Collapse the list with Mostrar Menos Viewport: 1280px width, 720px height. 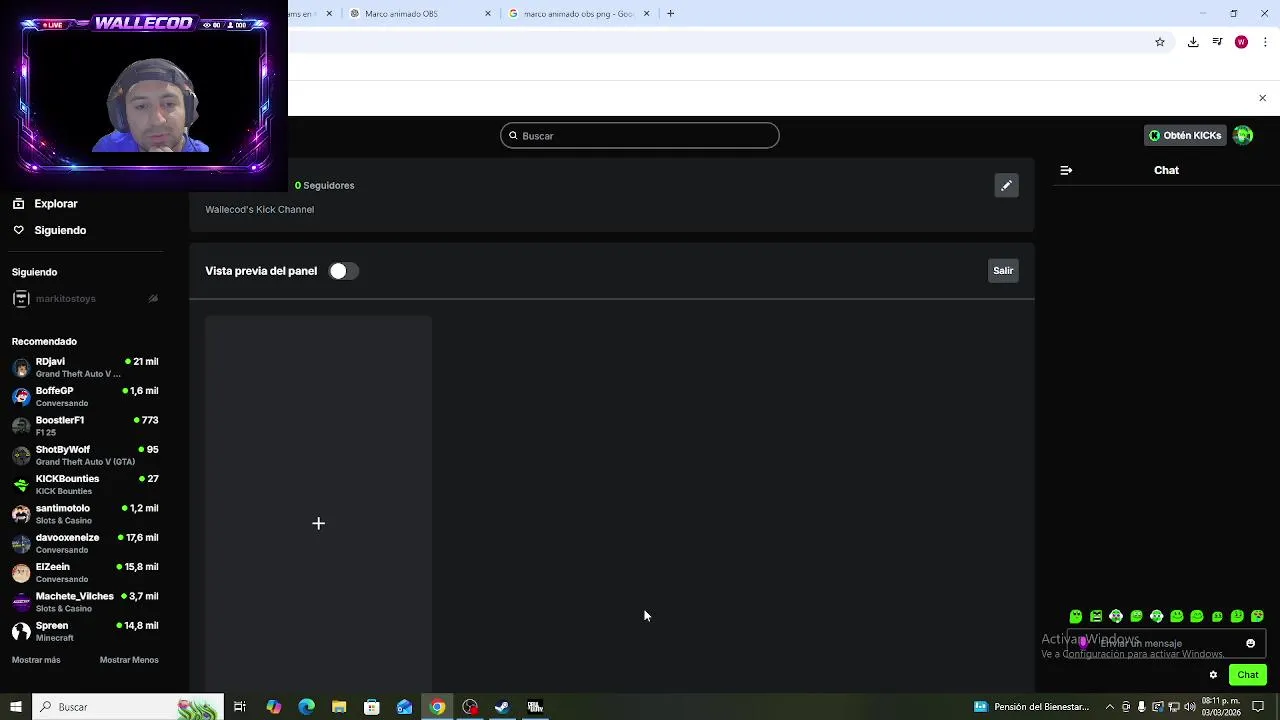tap(129, 660)
